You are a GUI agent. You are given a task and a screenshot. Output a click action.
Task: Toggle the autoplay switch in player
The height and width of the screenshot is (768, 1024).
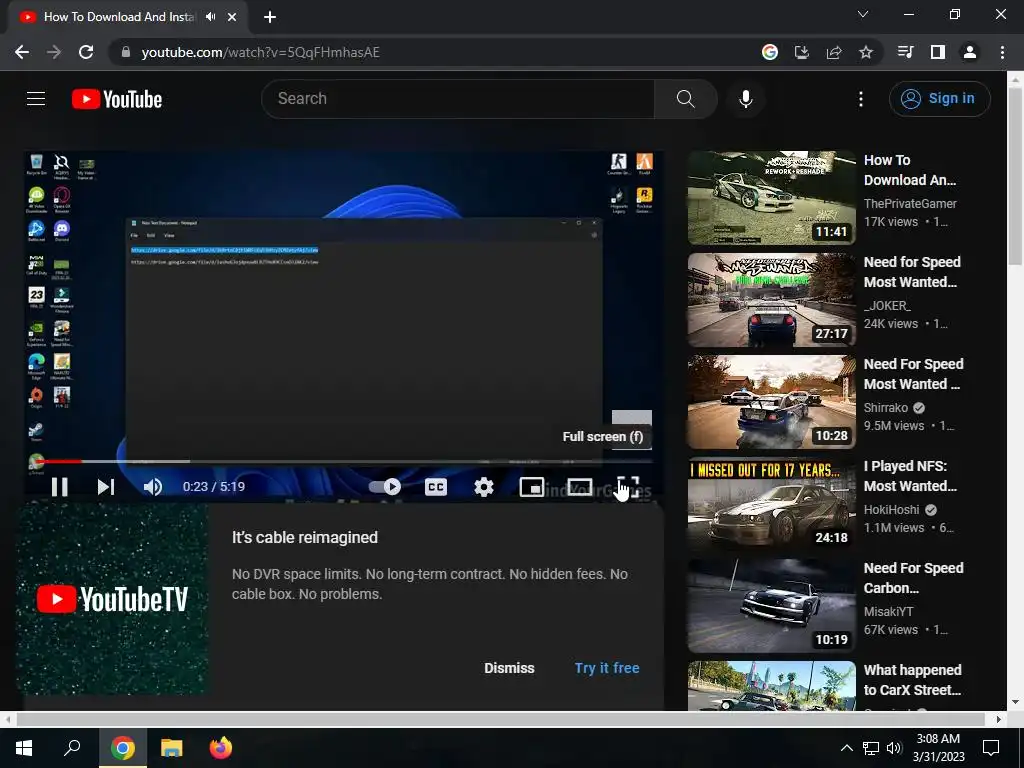click(x=385, y=487)
